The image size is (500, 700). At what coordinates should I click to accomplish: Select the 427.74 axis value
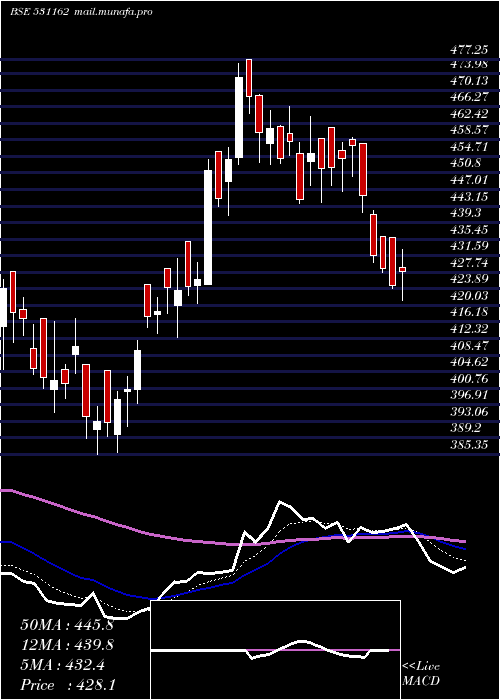coord(469,262)
